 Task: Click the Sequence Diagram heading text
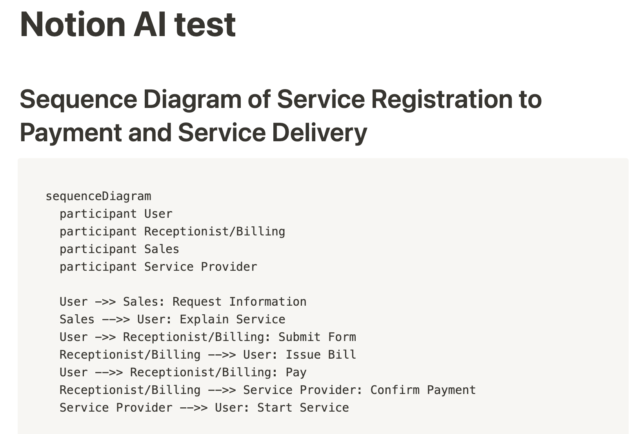pos(280,116)
